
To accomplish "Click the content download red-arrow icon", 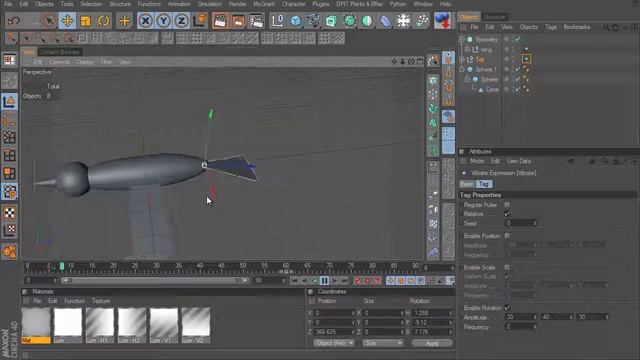I will click(x=442, y=21).
